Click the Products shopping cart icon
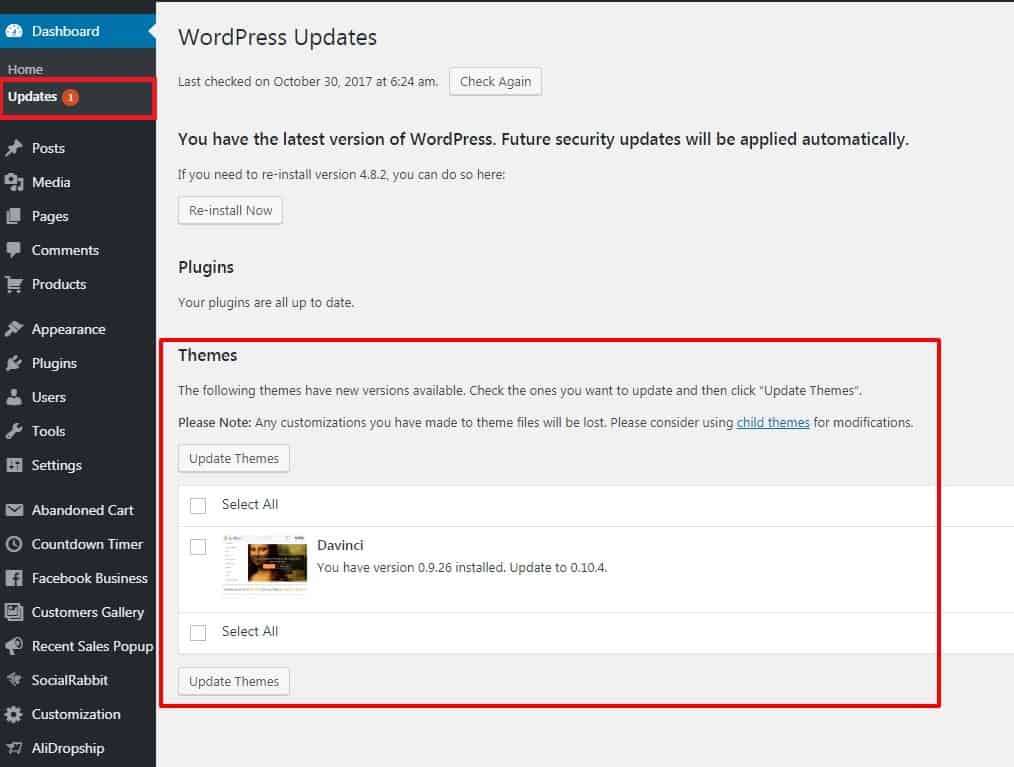Viewport: 1014px width, 767px height. coord(14,284)
